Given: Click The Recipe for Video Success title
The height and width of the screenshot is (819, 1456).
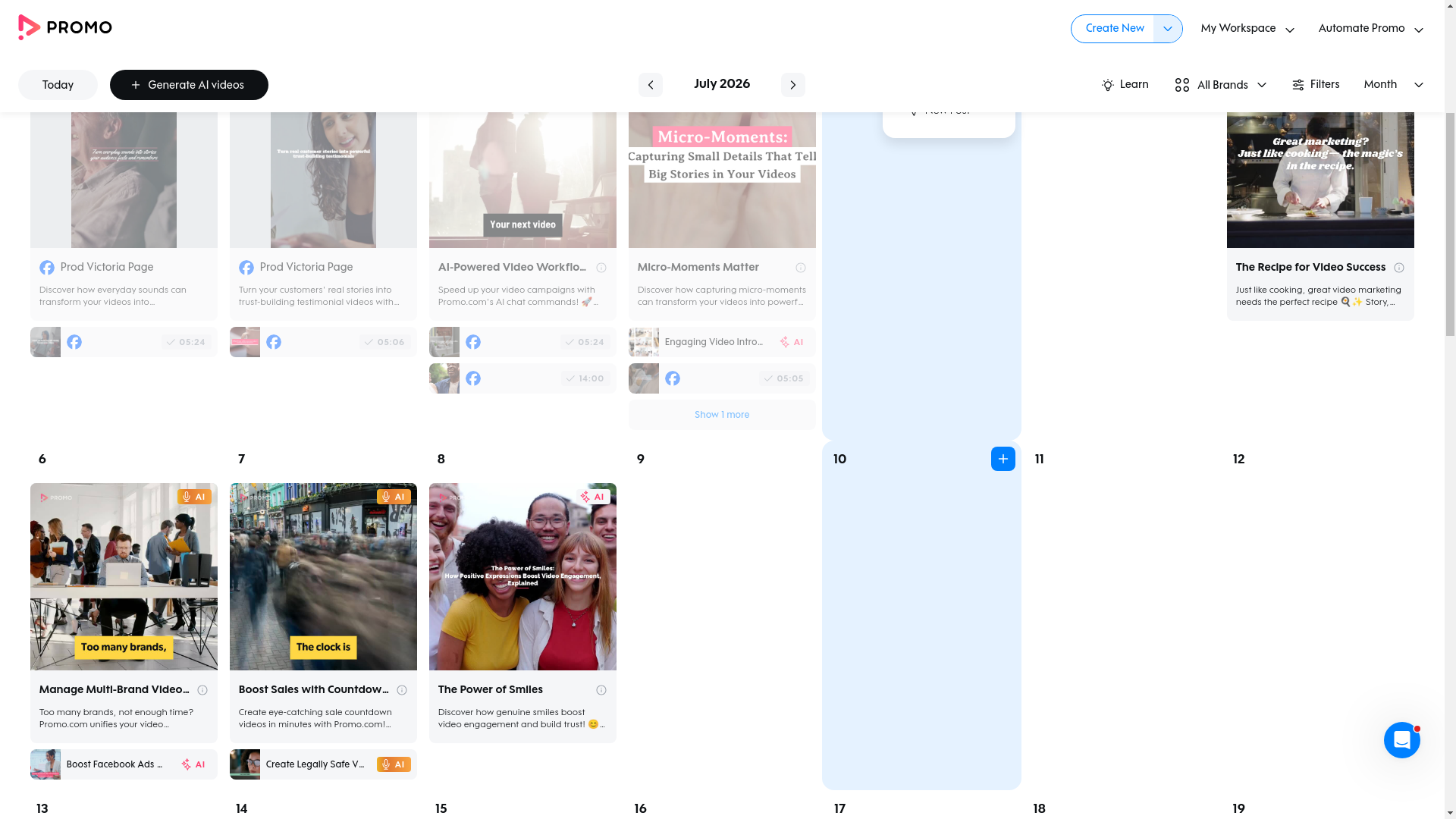Looking at the screenshot, I should coord(1310,268).
